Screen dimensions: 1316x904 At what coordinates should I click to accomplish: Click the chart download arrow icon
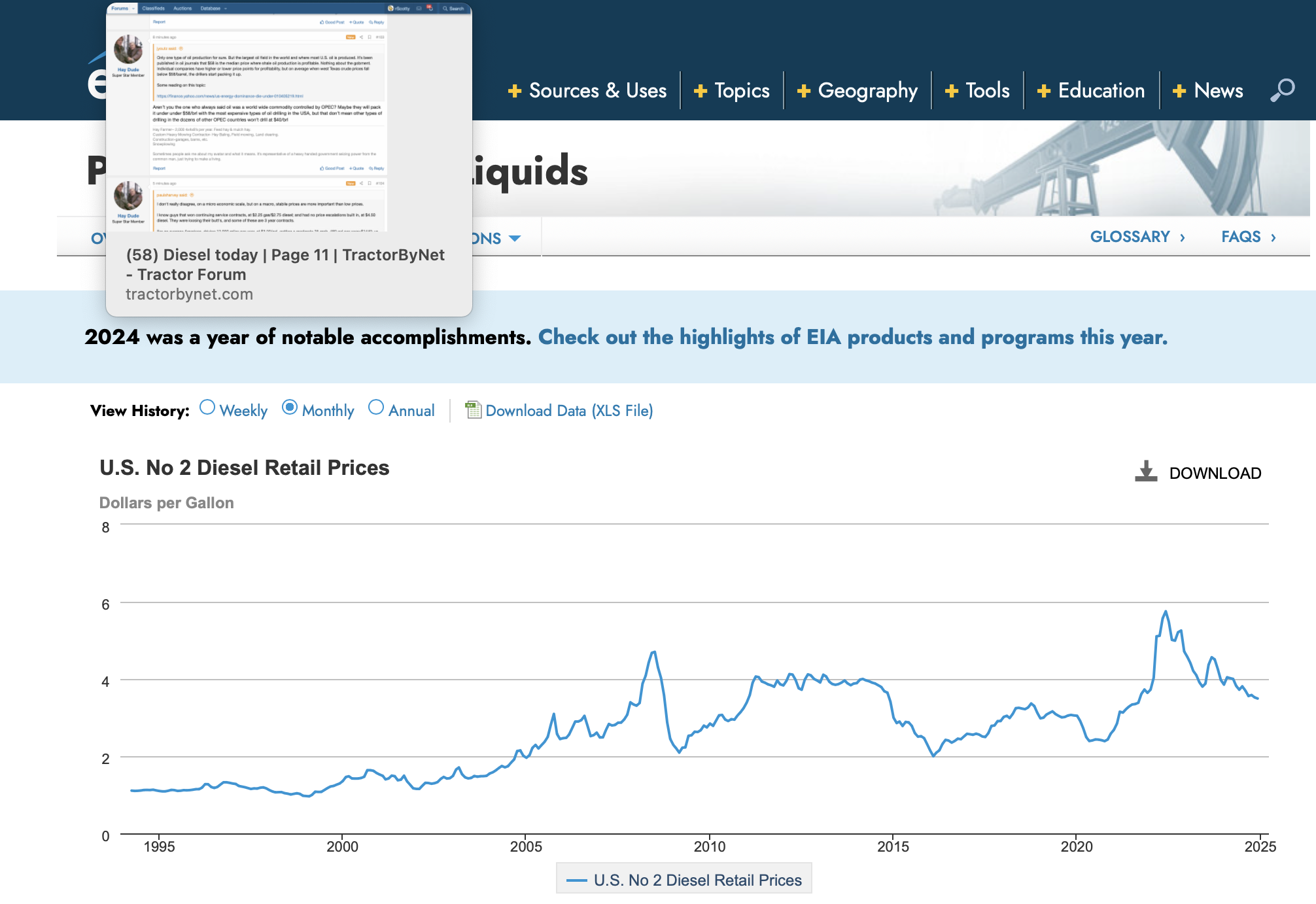coord(1146,472)
